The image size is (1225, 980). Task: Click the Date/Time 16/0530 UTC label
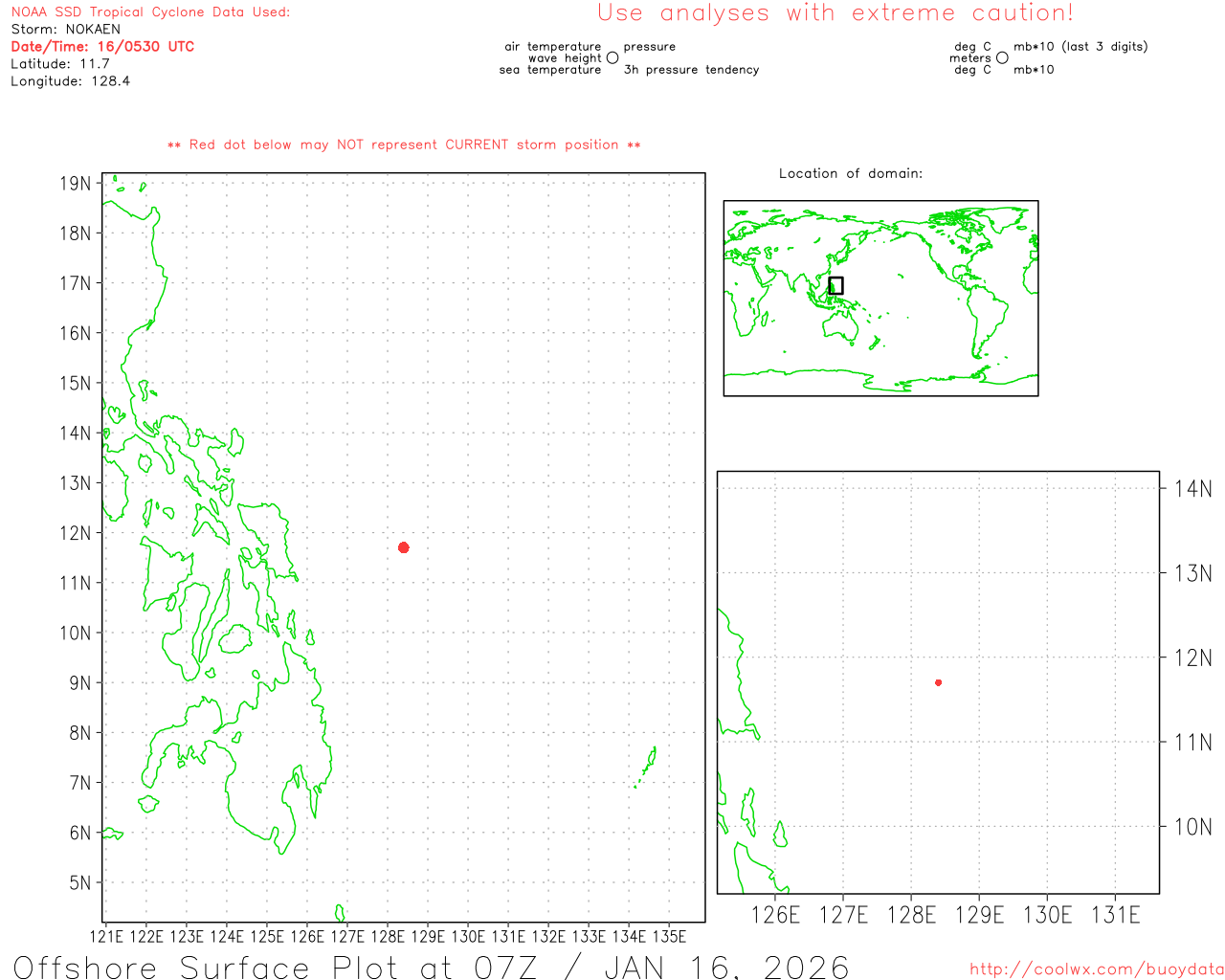click(102, 47)
